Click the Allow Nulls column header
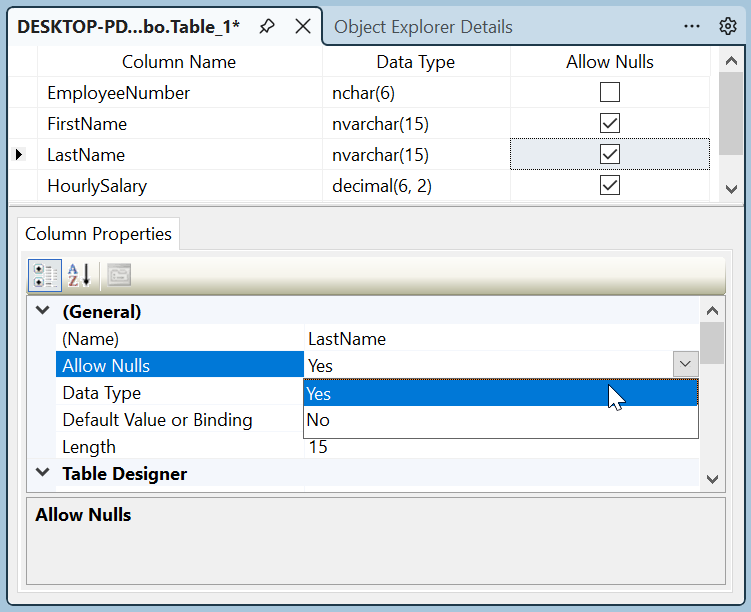The height and width of the screenshot is (612, 751). tap(610, 62)
